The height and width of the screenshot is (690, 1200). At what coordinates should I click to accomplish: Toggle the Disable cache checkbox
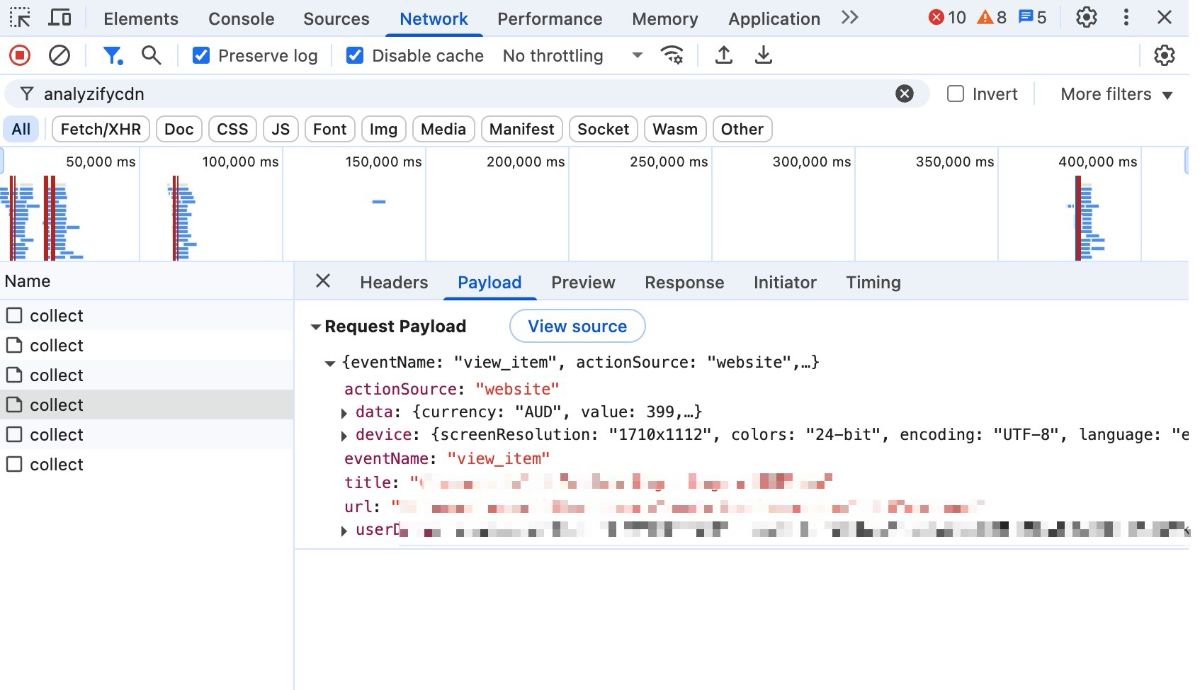click(355, 56)
